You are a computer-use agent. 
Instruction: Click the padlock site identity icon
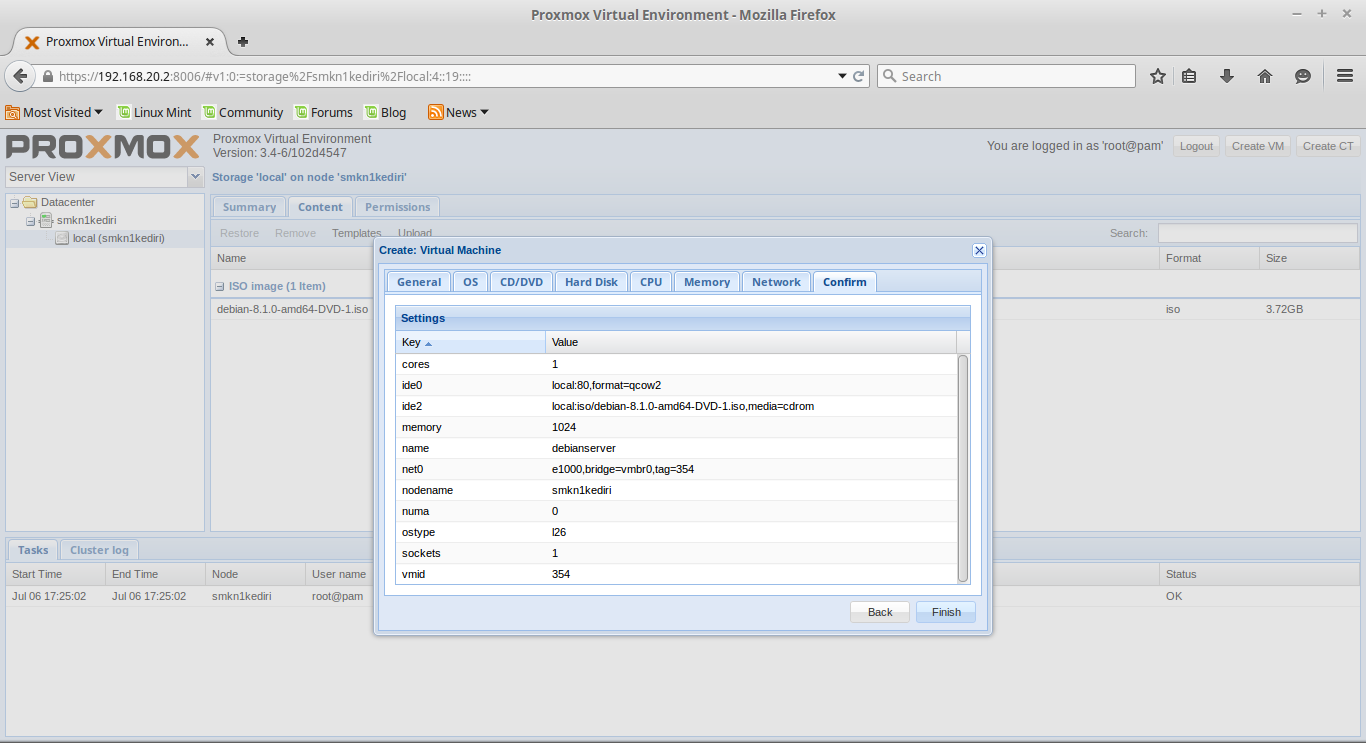pos(48,76)
